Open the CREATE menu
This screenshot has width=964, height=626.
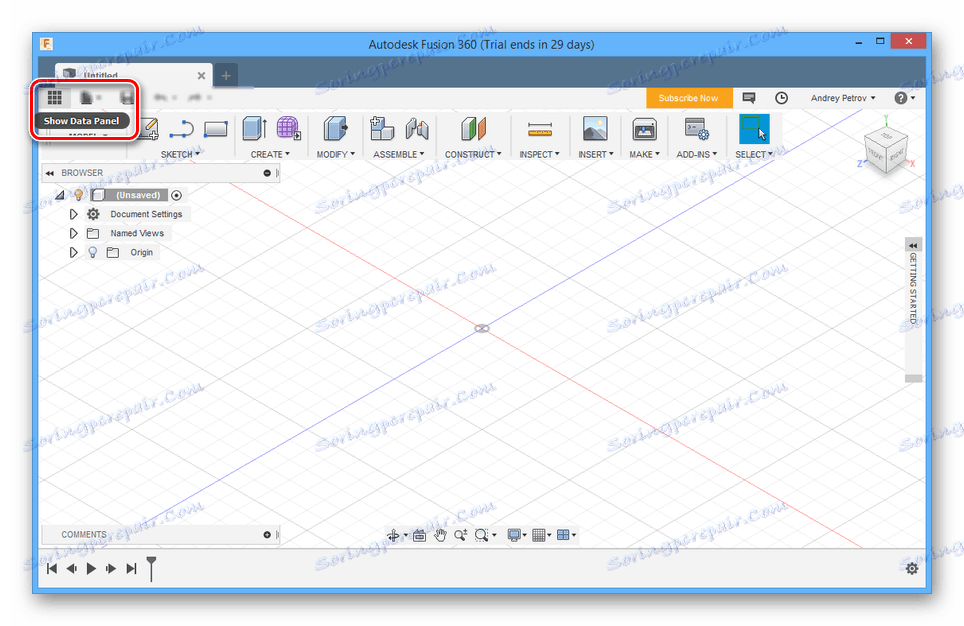270,154
